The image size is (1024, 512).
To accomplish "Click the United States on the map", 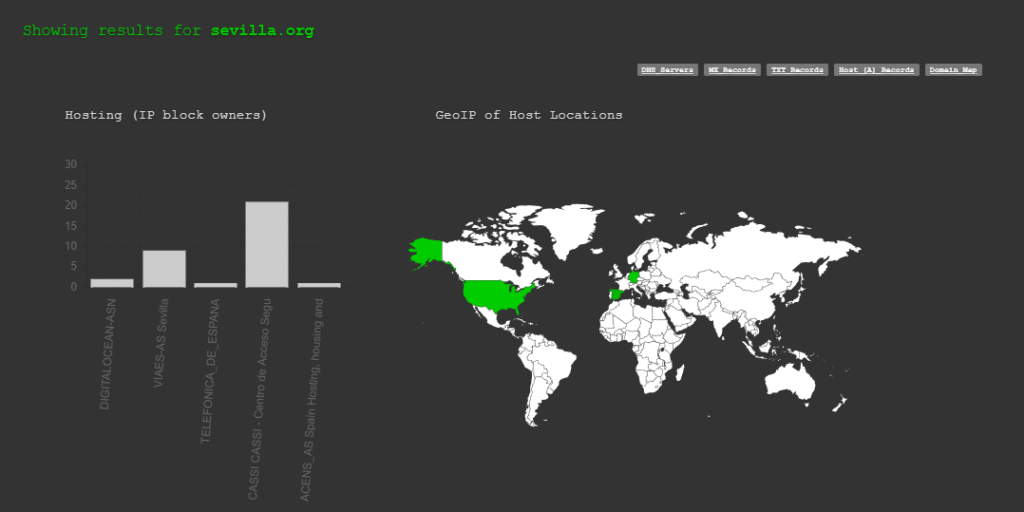I will [x=497, y=295].
